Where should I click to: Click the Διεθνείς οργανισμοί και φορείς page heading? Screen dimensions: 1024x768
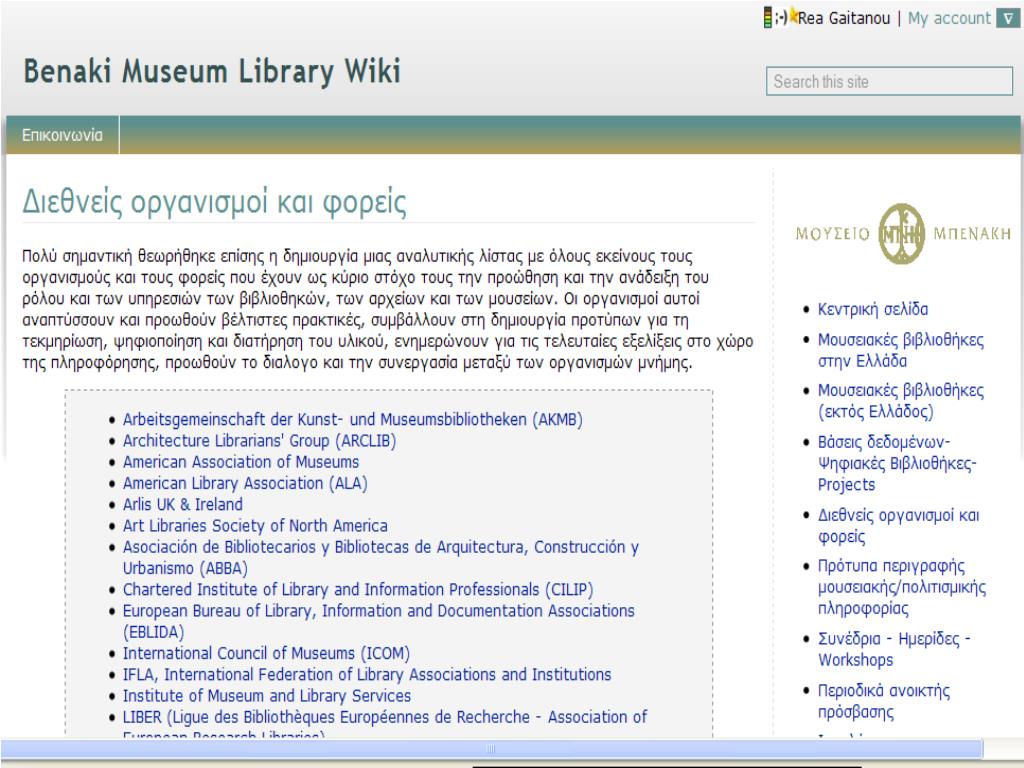pos(215,202)
